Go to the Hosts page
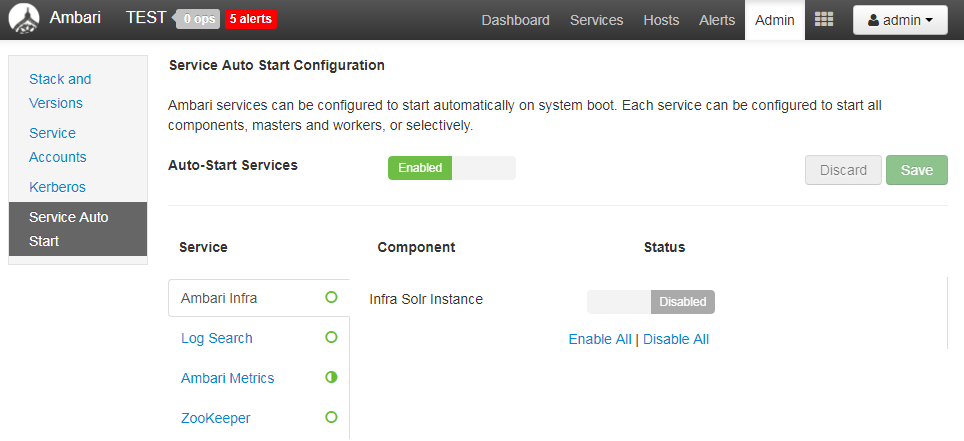Image resolution: width=964 pixels, height=441 pixels. pyautogui.click(x=661, y=20)
